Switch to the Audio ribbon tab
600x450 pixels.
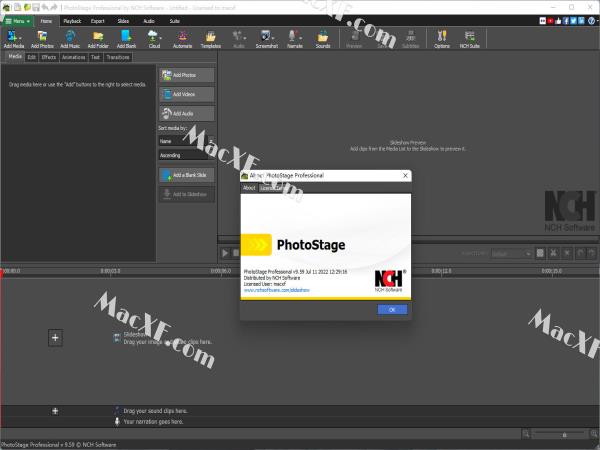(x=149, y=21)
